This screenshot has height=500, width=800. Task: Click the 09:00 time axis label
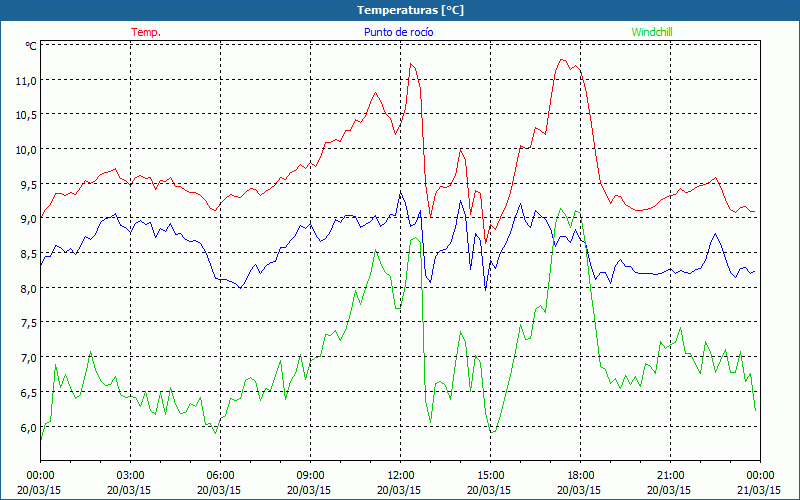click(x=310, y=476)
